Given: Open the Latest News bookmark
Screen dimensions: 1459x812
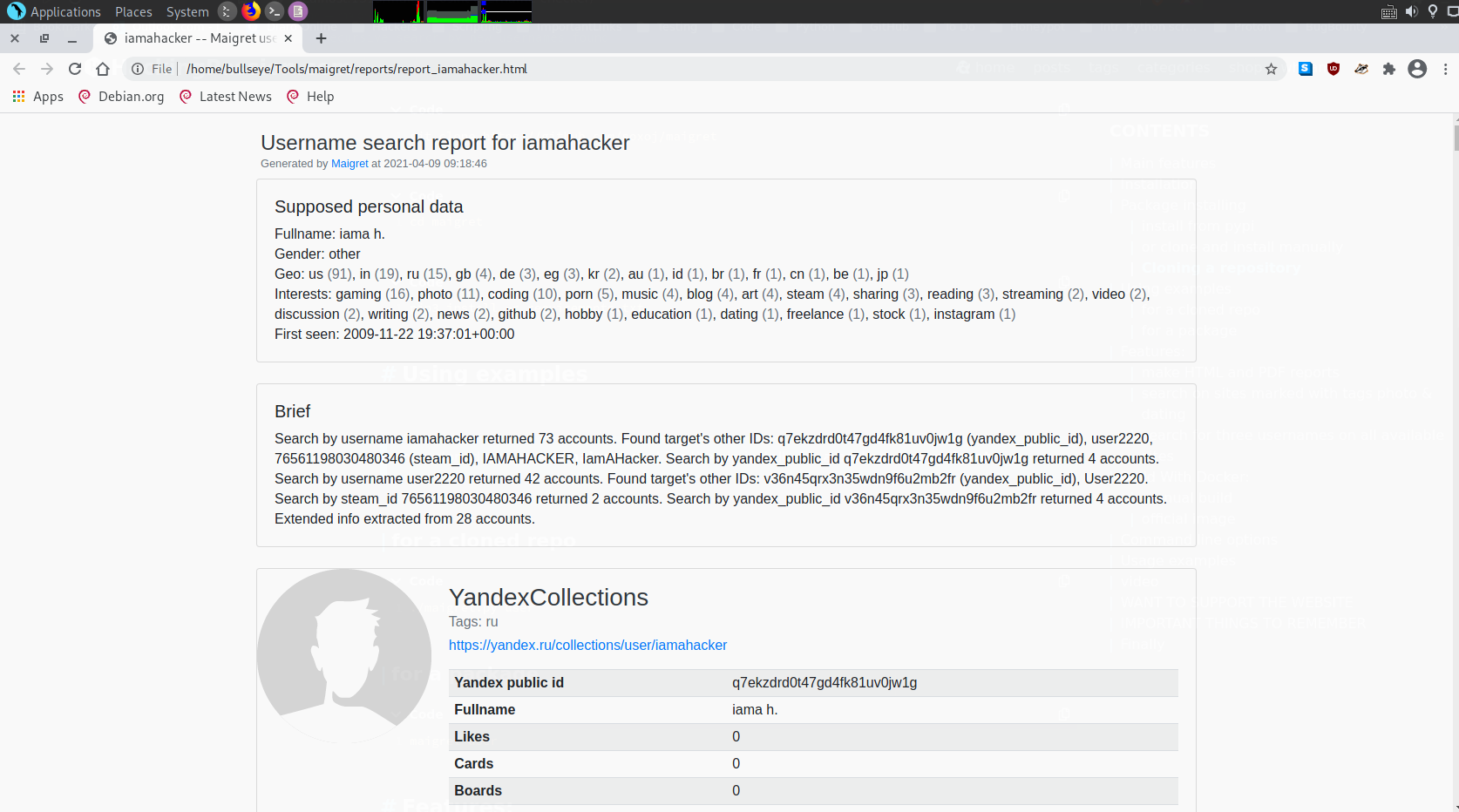Looking at the screenshot, I should [x=226, y=97].
